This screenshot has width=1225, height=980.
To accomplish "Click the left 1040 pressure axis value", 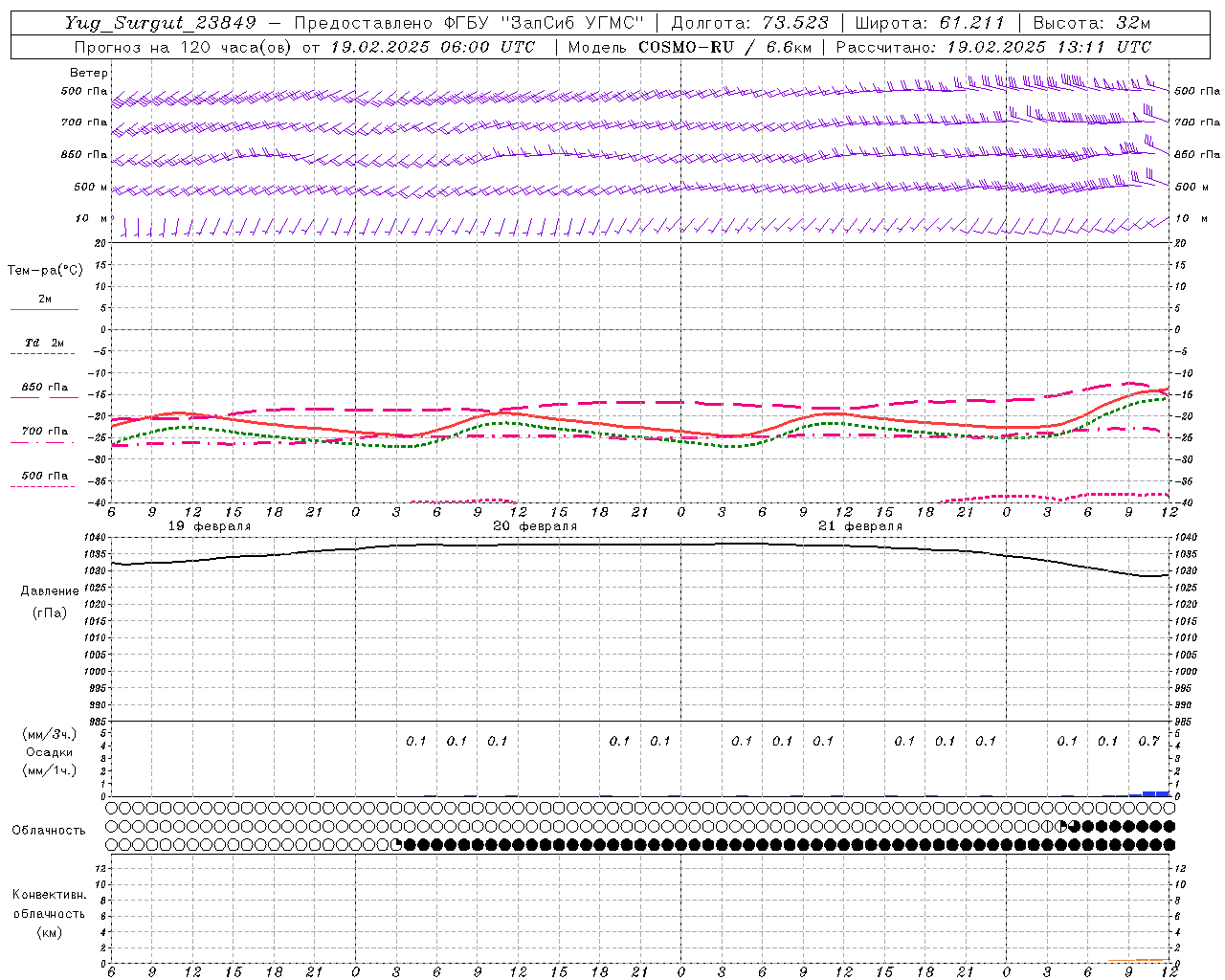I will point(95,538).
